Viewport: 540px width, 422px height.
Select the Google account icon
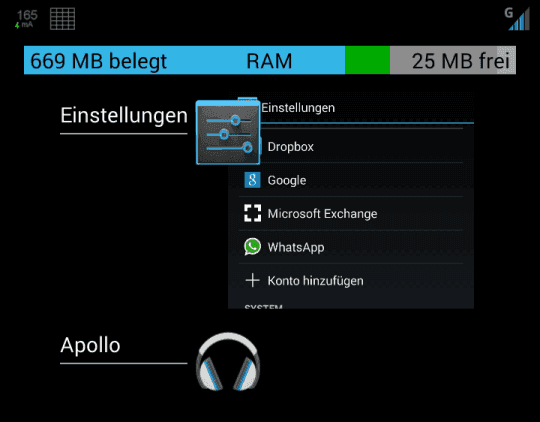click(252, 180)
